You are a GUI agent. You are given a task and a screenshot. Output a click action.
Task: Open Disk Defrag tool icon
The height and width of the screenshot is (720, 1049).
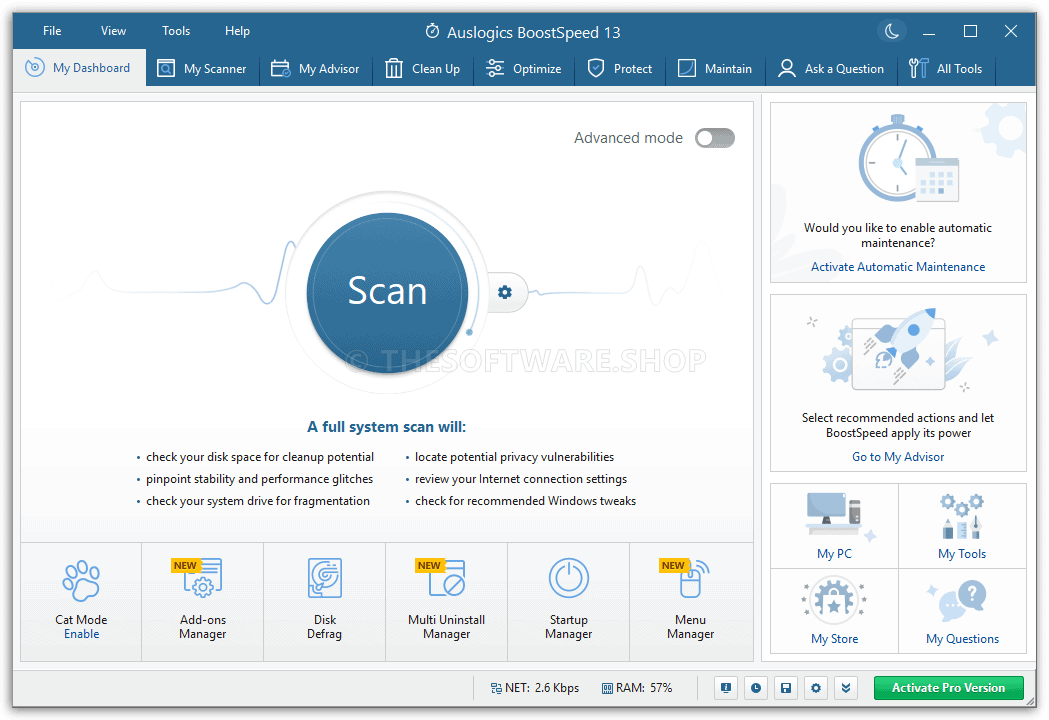point(324,578)
